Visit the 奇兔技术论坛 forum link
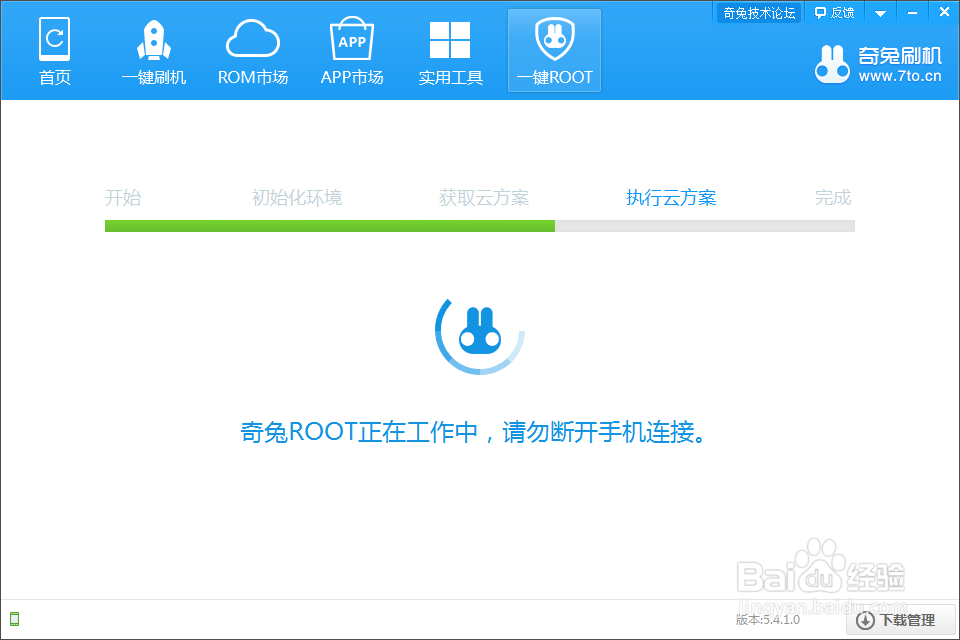The height and width of the screenshot is (640, 960). tap(759, 13)
